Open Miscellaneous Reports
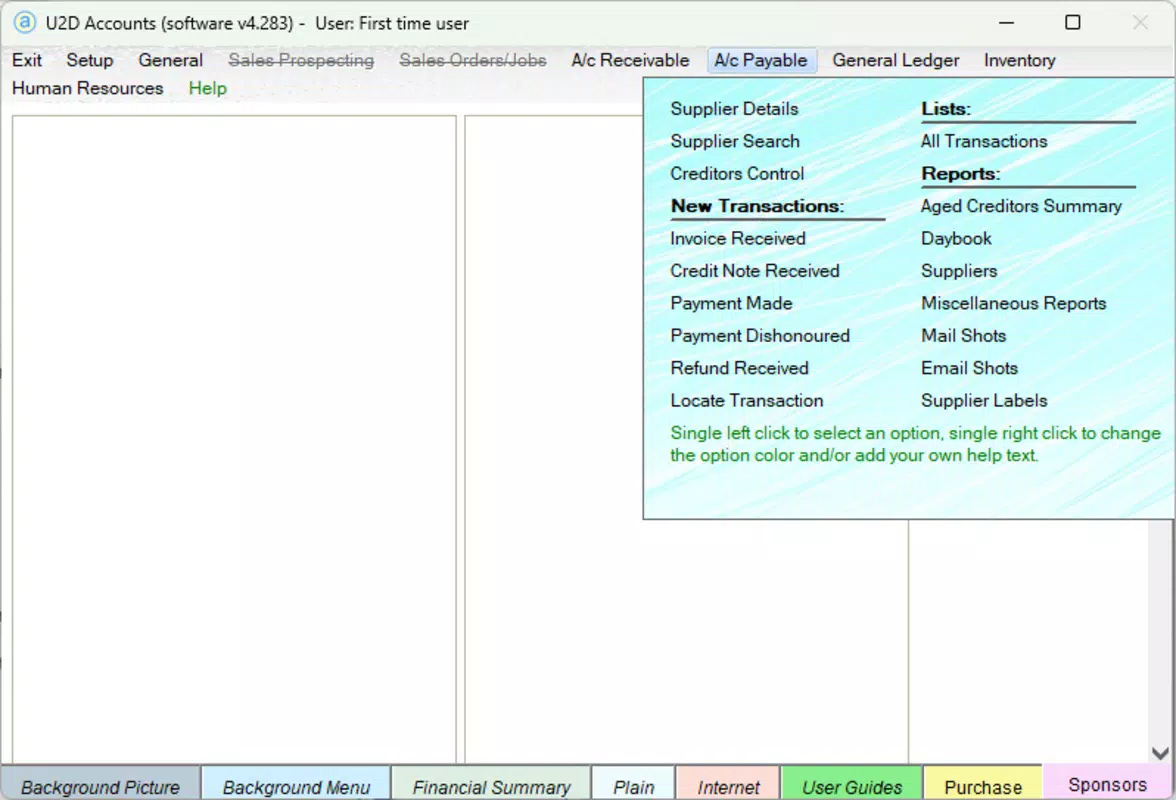Viewport: 1176px width, 800px height. (x=1014, y=303)
